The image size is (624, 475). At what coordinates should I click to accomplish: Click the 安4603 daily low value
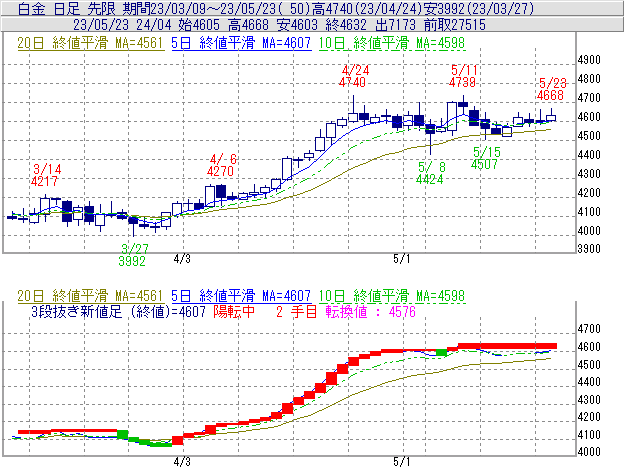click(x=297, y=25)
